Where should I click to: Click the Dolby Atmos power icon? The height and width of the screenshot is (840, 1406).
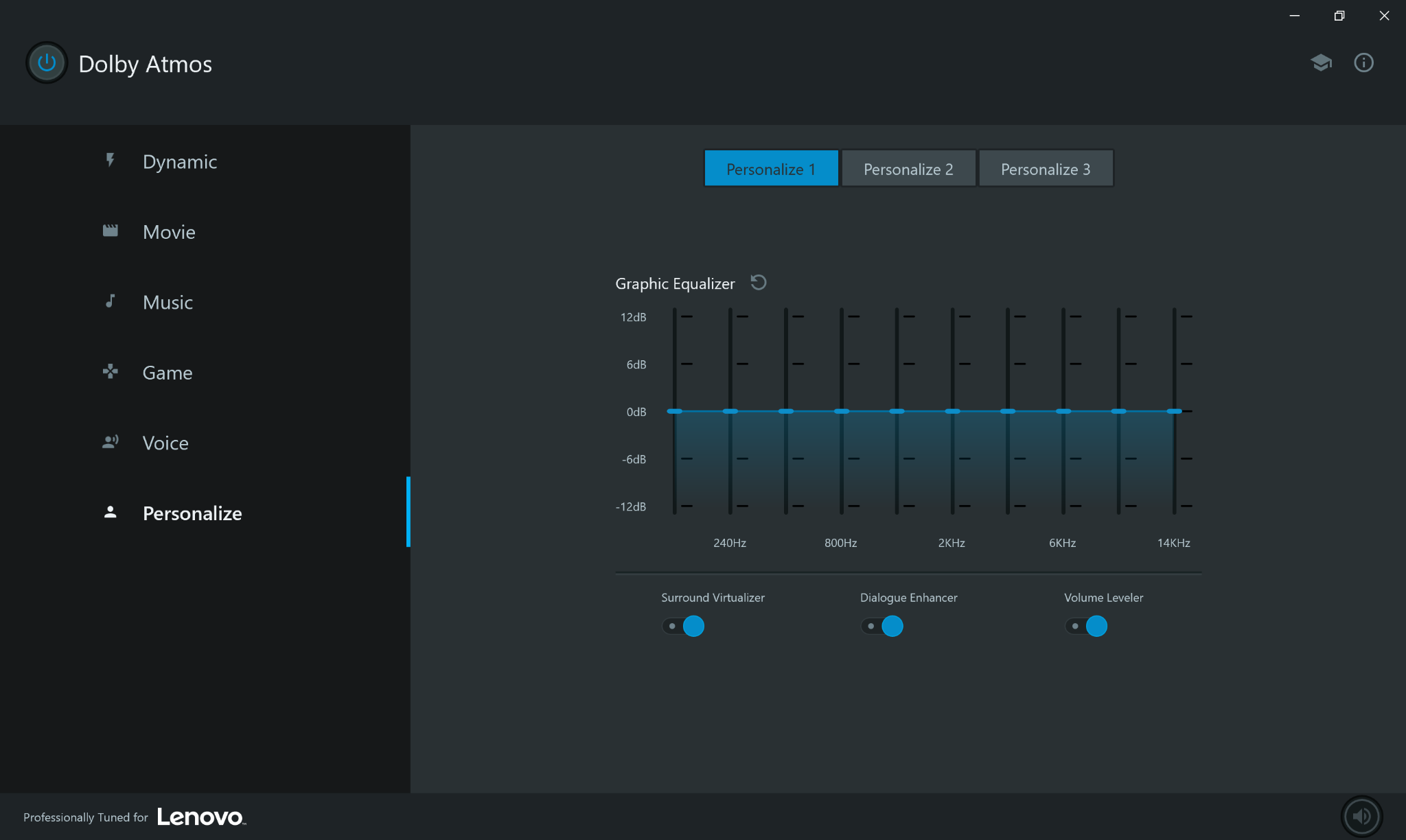[47, 63]
